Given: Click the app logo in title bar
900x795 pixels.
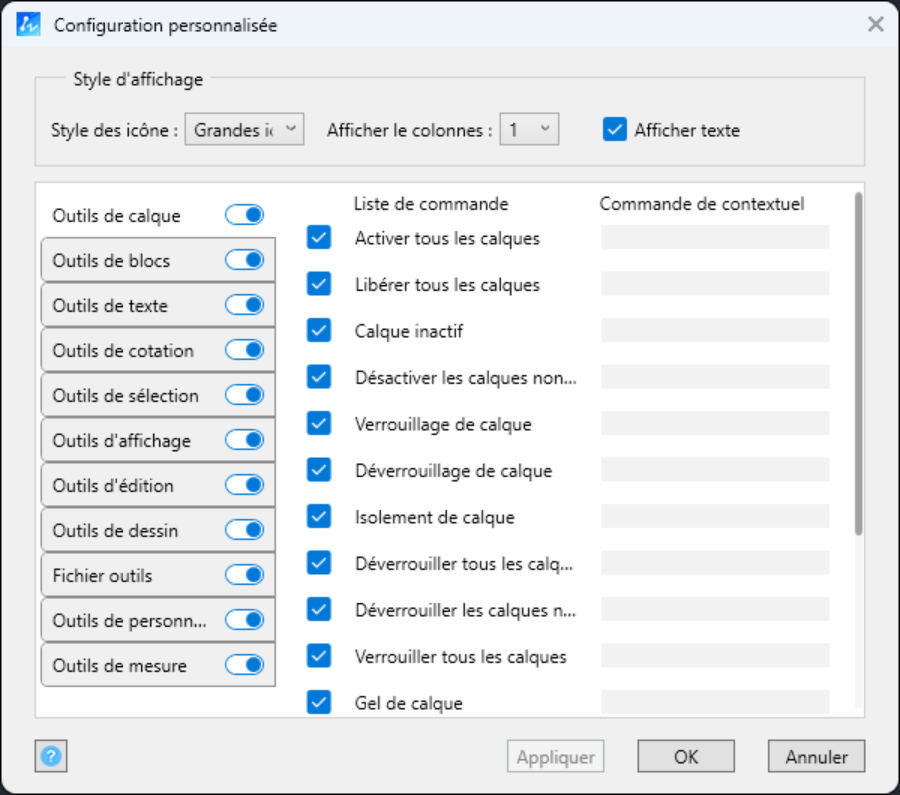Looking at the screenshot, I should coord(29,25).
